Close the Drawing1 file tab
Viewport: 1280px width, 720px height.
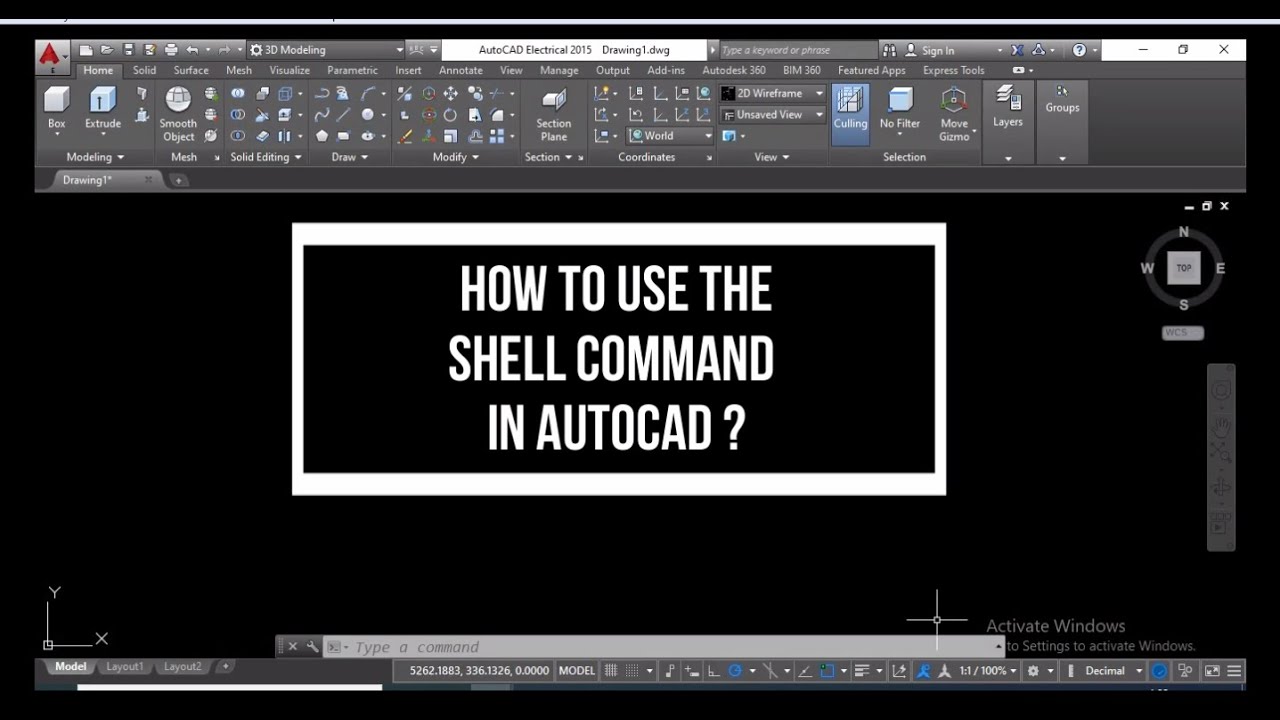(x=148, y=180)
